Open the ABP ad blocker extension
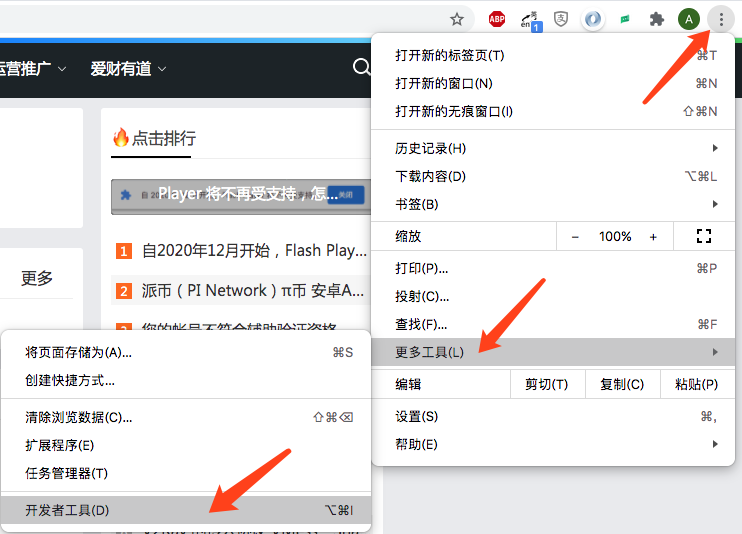This screenshot has height=534, width=742. (496, 19)
